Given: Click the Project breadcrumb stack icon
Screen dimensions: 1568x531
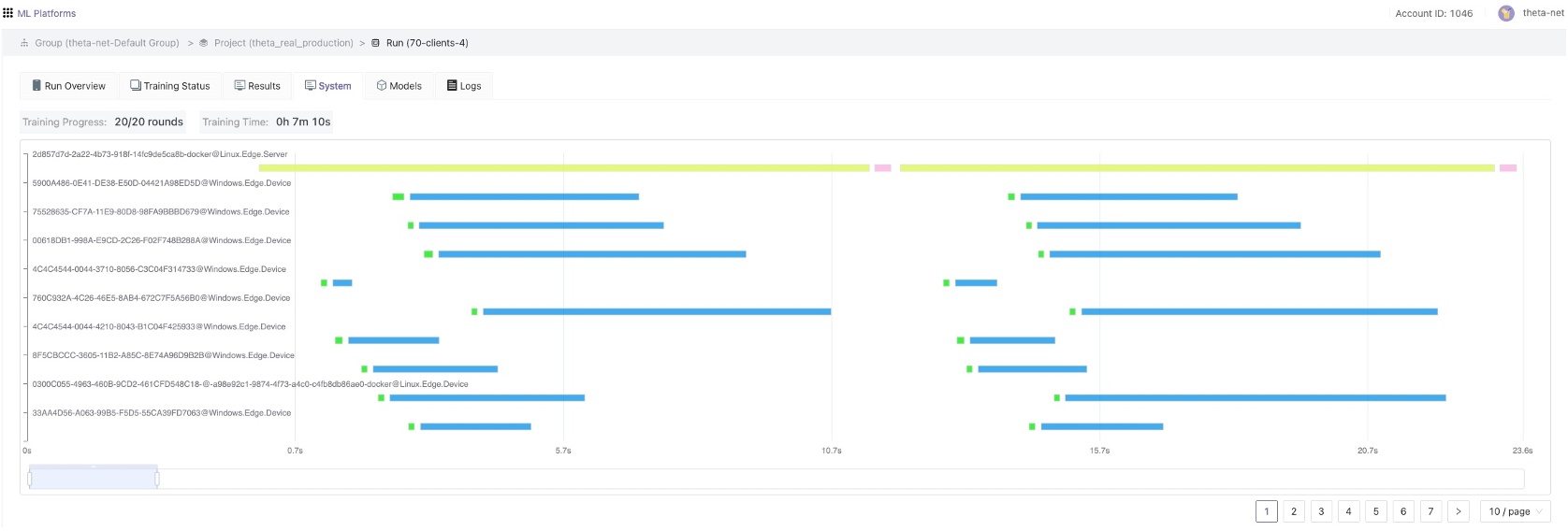Looking at the screenshot, I should coord(203,43).
